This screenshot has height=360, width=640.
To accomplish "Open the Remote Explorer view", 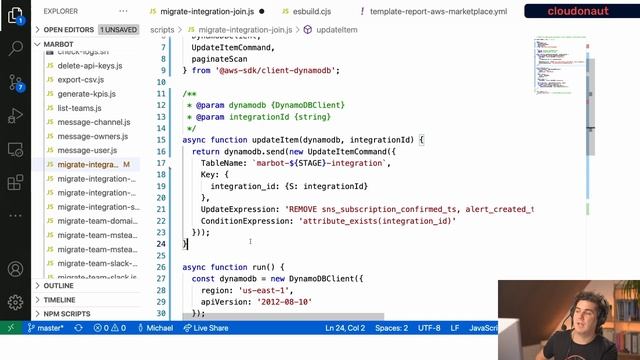I will (15, 150).
